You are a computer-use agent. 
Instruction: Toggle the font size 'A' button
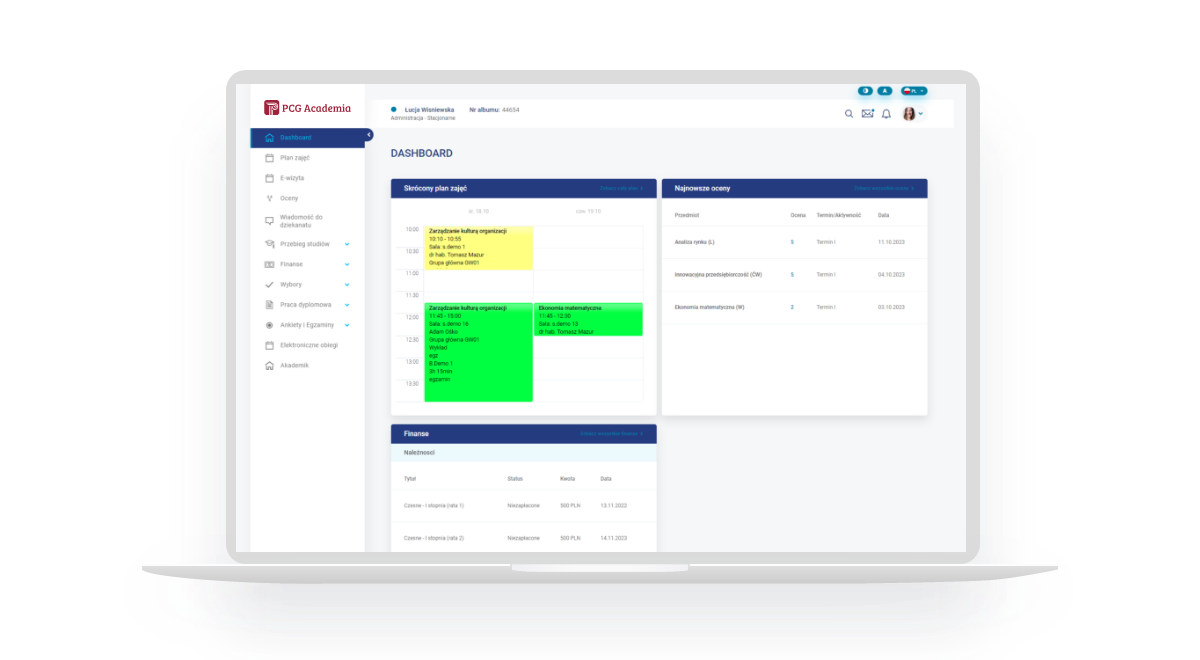(x=885, y=91)
